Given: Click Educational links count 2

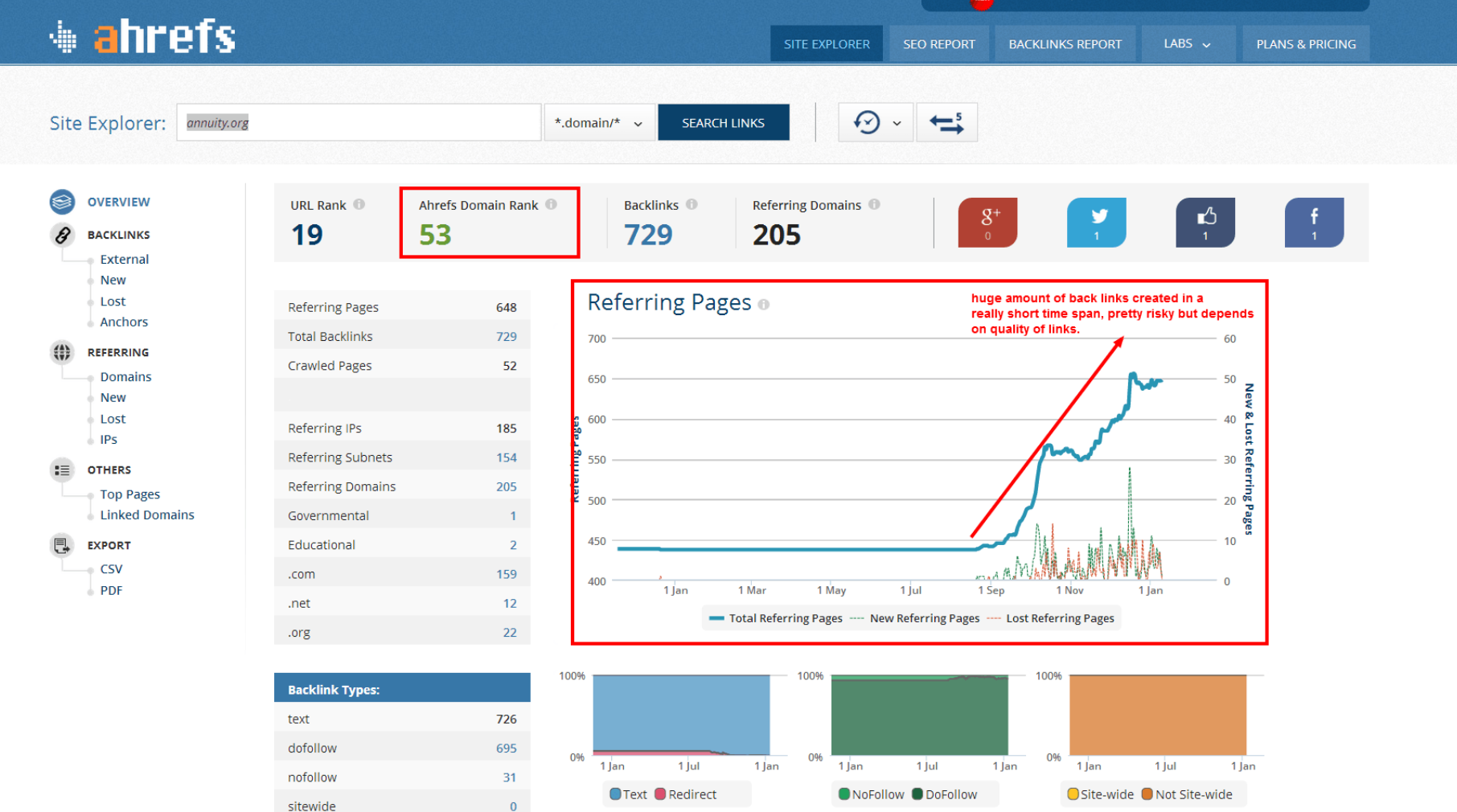Looking at the screenshot, I should 513,544.
